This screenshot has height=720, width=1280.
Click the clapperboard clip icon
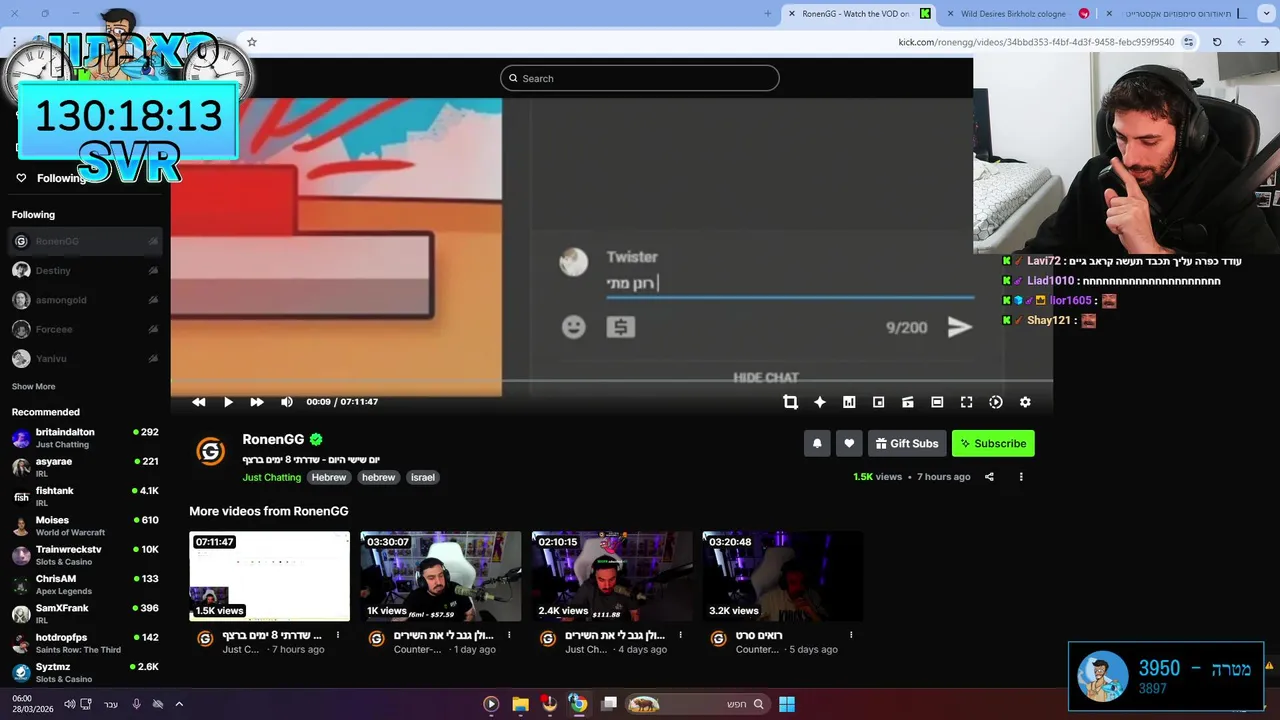pos(908,402)
